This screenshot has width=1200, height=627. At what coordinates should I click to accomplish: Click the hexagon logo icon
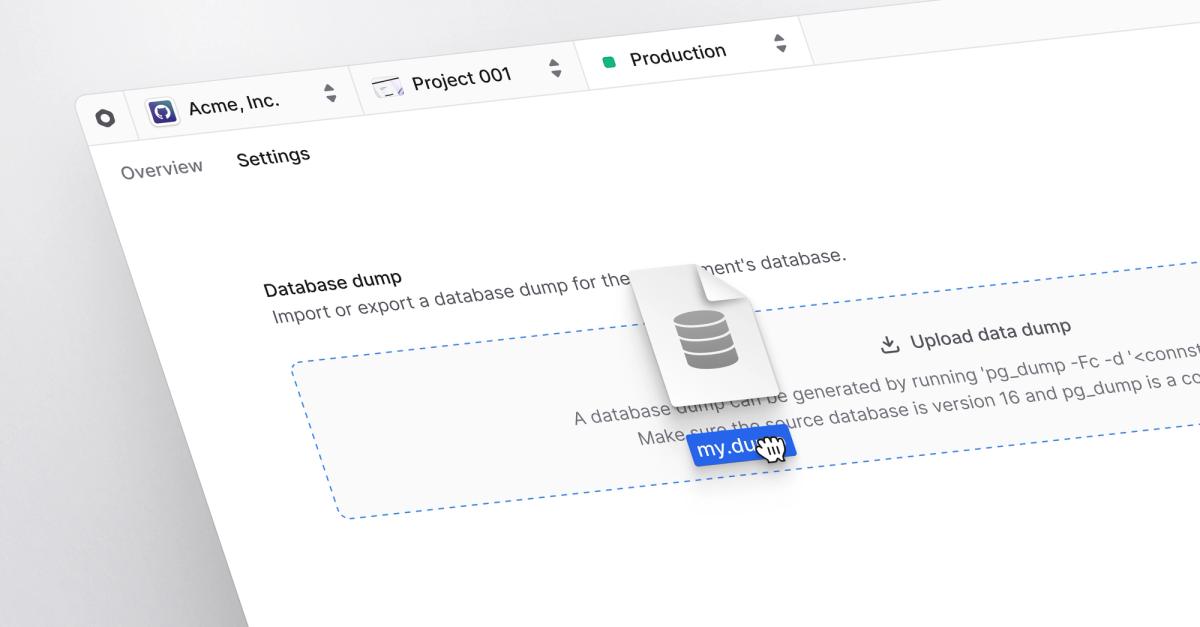[x=105, y=118]
